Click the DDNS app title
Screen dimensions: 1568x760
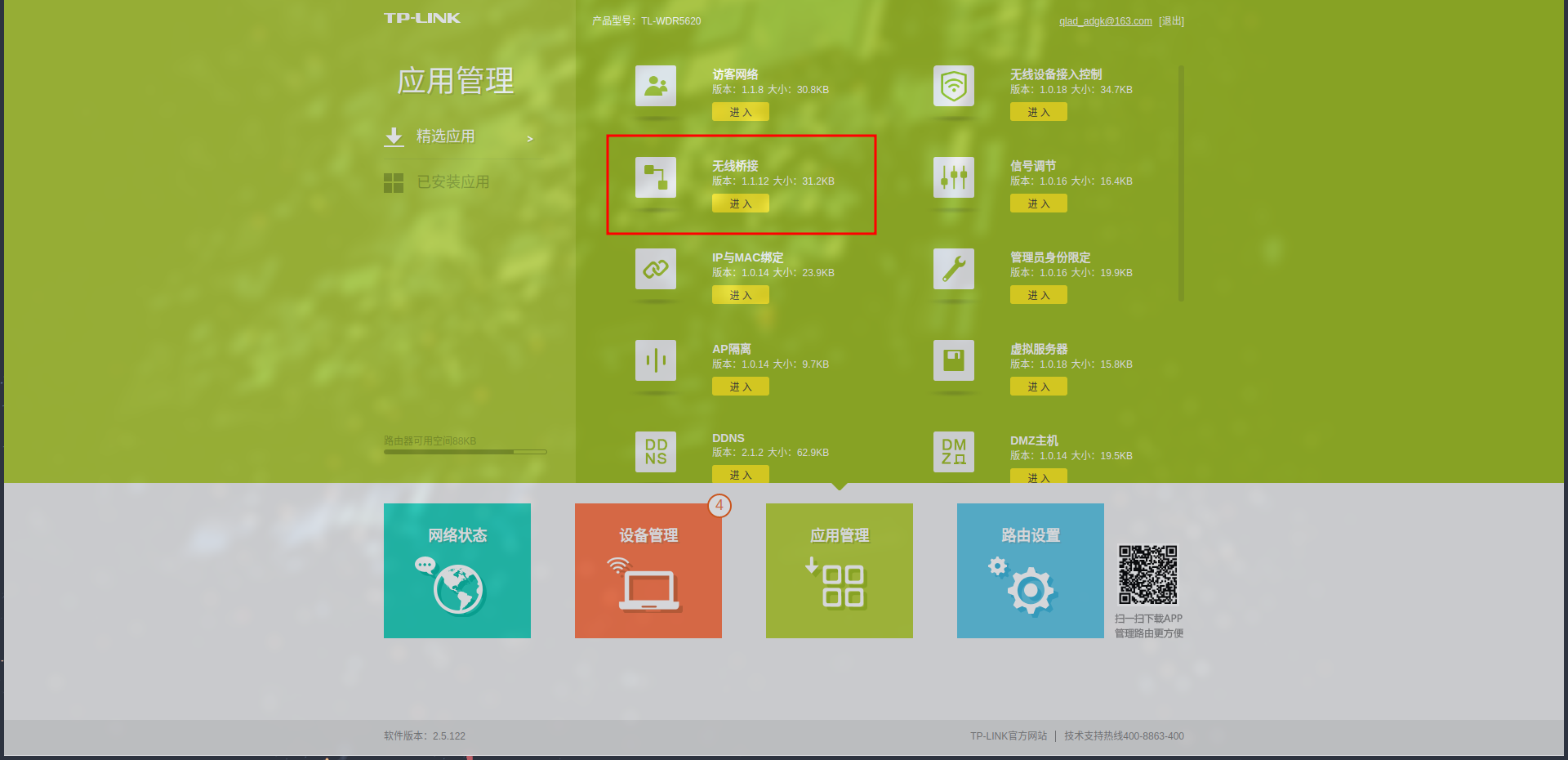pos(728,438)
